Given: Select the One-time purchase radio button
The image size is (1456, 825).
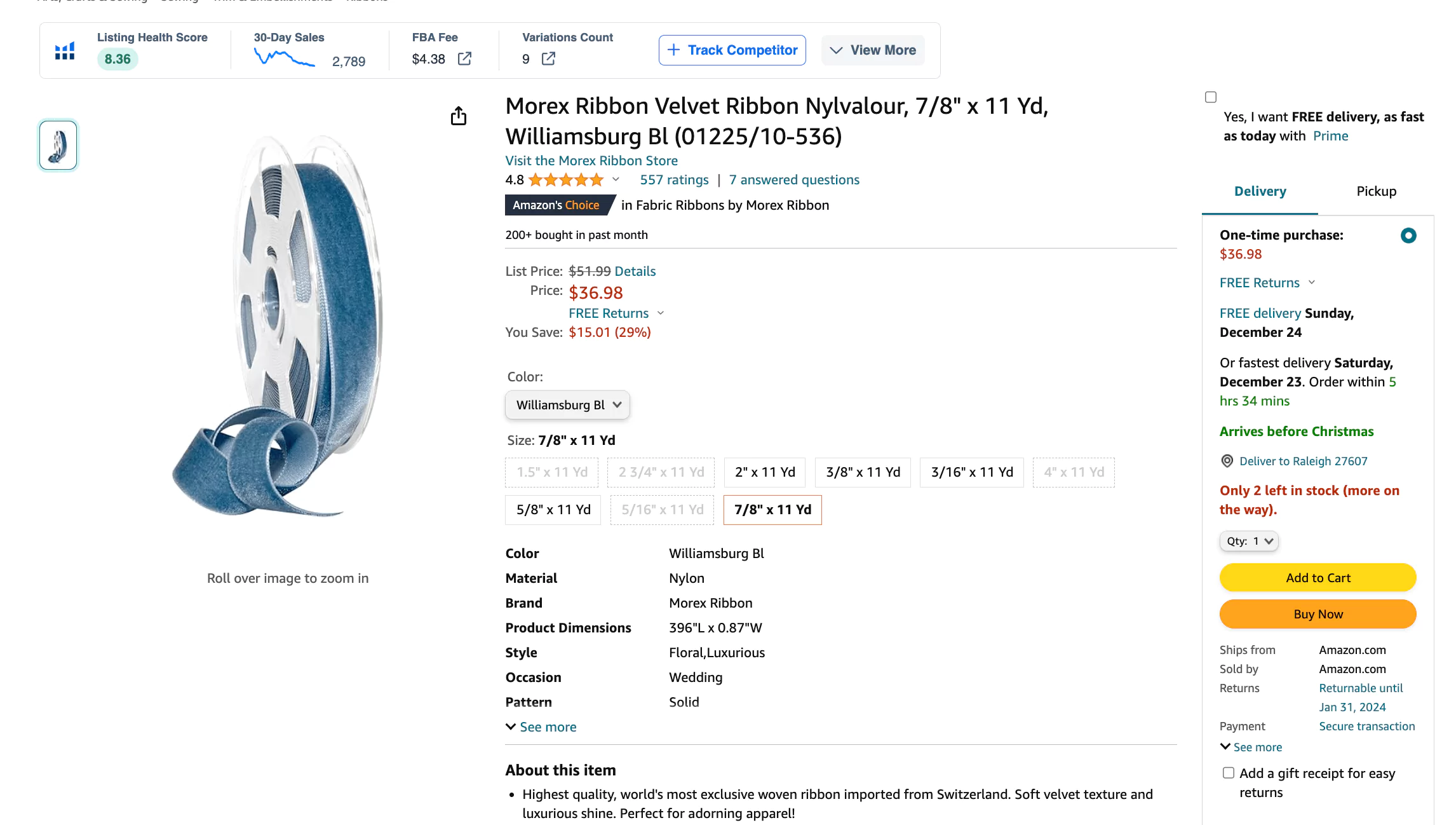Looking at the screenshot, I should tap(1408, 236).
